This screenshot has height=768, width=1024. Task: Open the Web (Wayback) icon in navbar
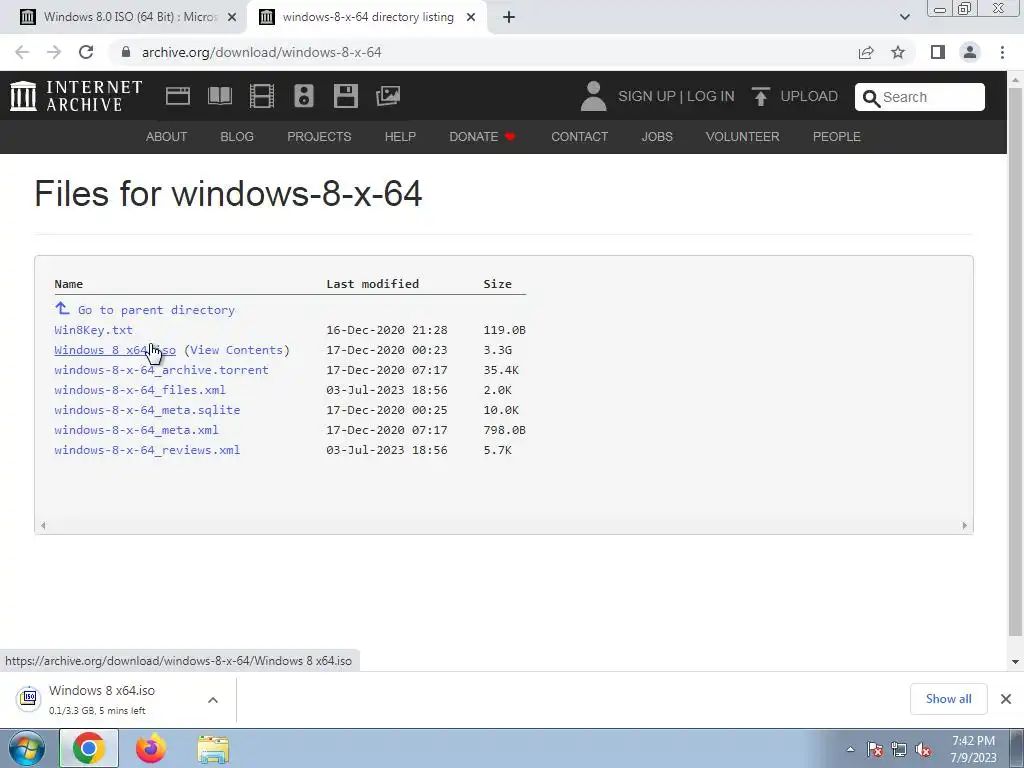click(x=178, y=96)
